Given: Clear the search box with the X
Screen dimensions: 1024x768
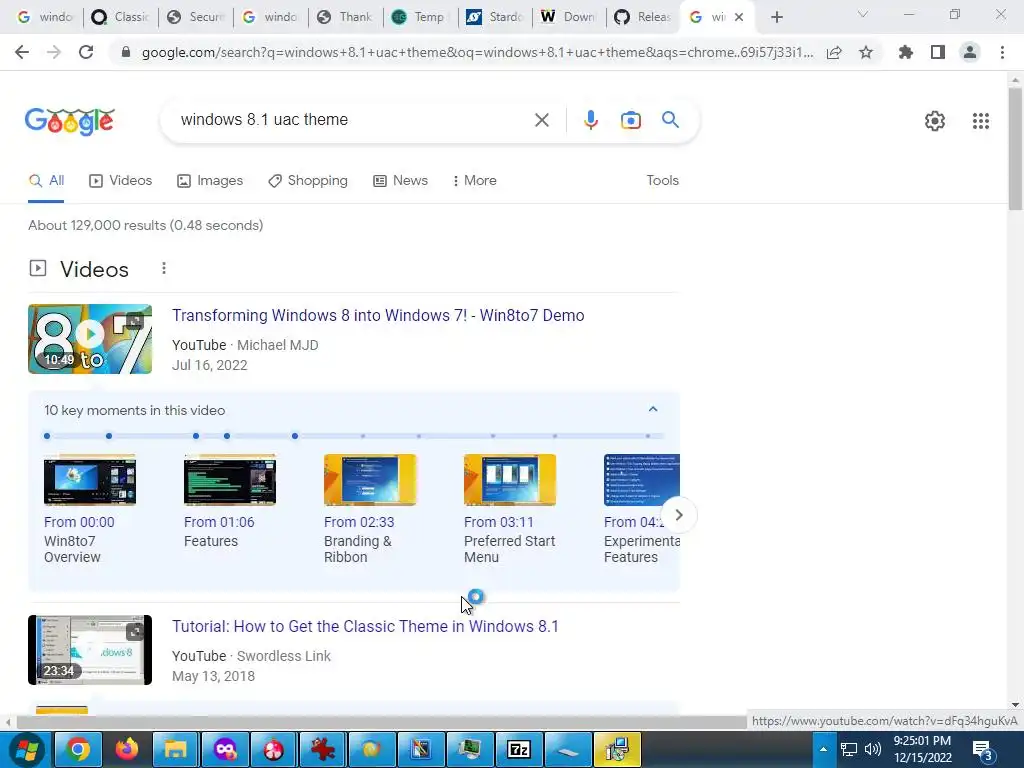Looking at the screenshot, I should coord(541,120).
